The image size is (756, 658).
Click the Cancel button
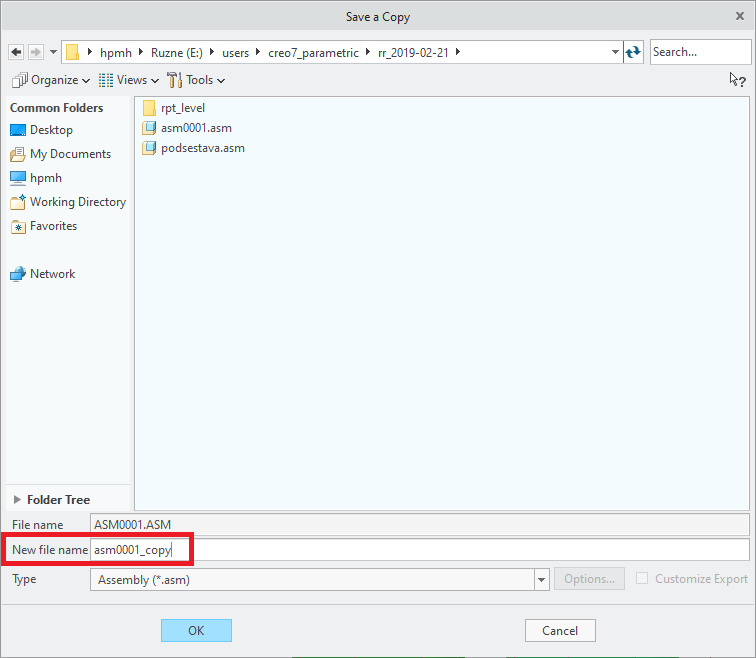560,631
